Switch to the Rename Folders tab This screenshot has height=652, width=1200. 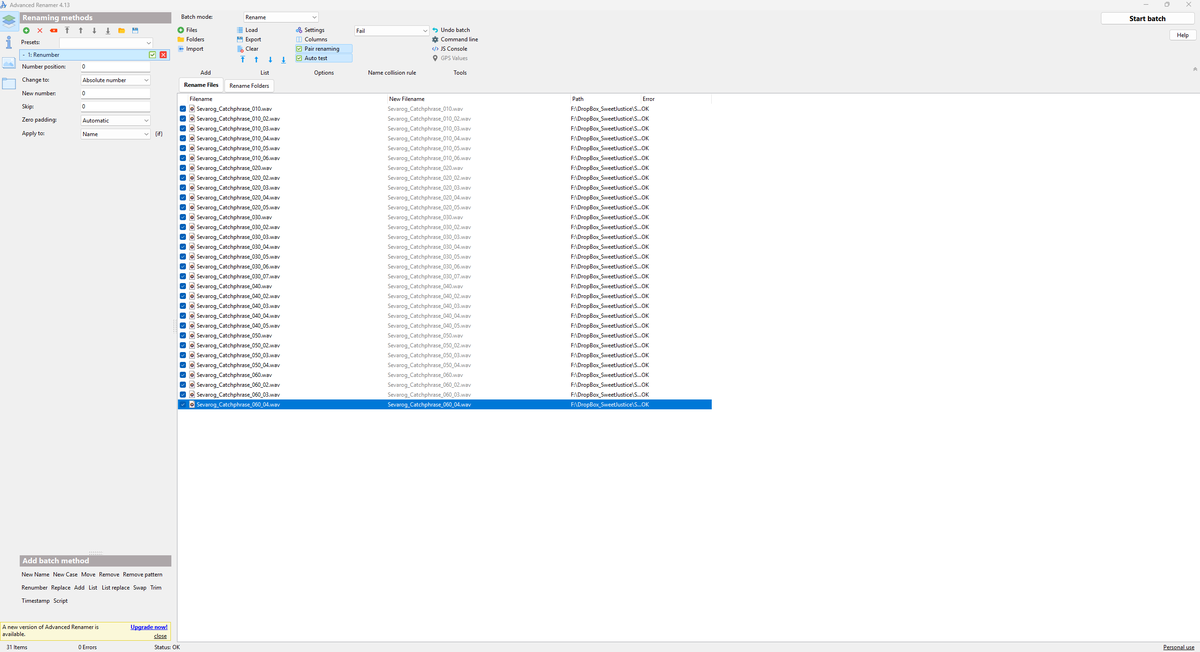click(x=249, y=86)
